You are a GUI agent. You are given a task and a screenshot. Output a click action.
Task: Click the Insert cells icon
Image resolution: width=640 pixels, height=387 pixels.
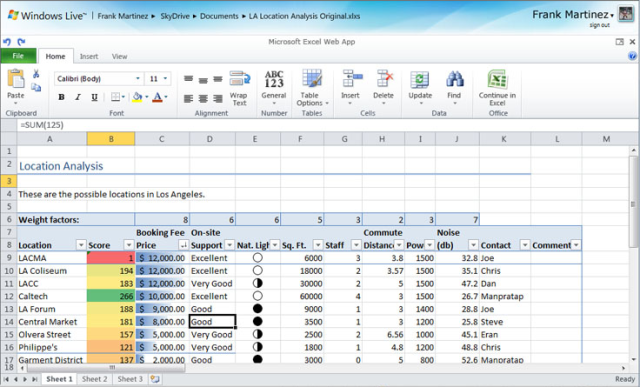point(352,78)
